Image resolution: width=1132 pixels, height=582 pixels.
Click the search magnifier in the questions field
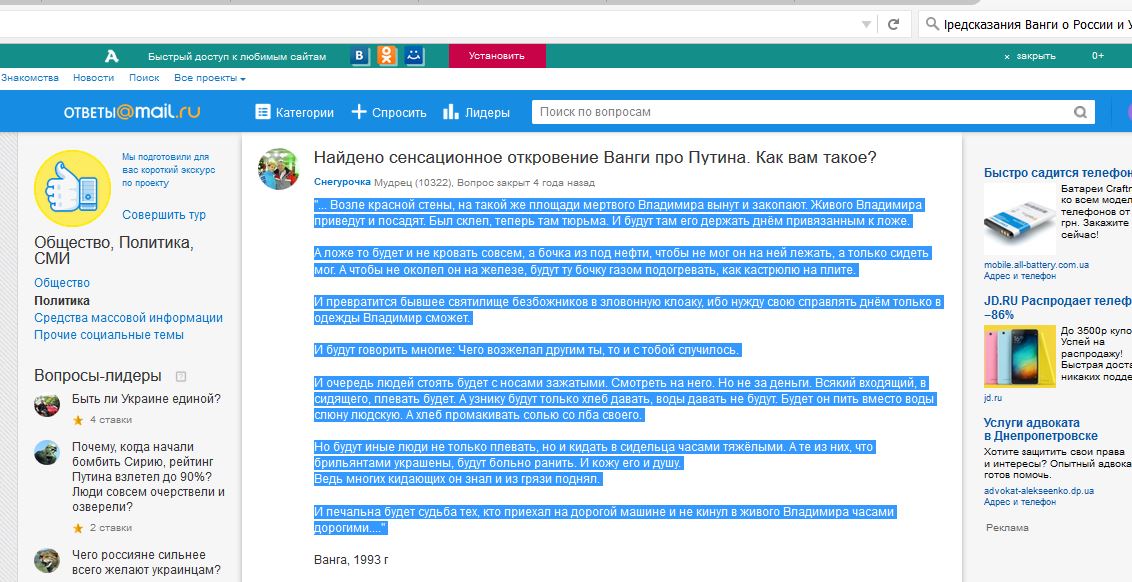point(1080,112)
